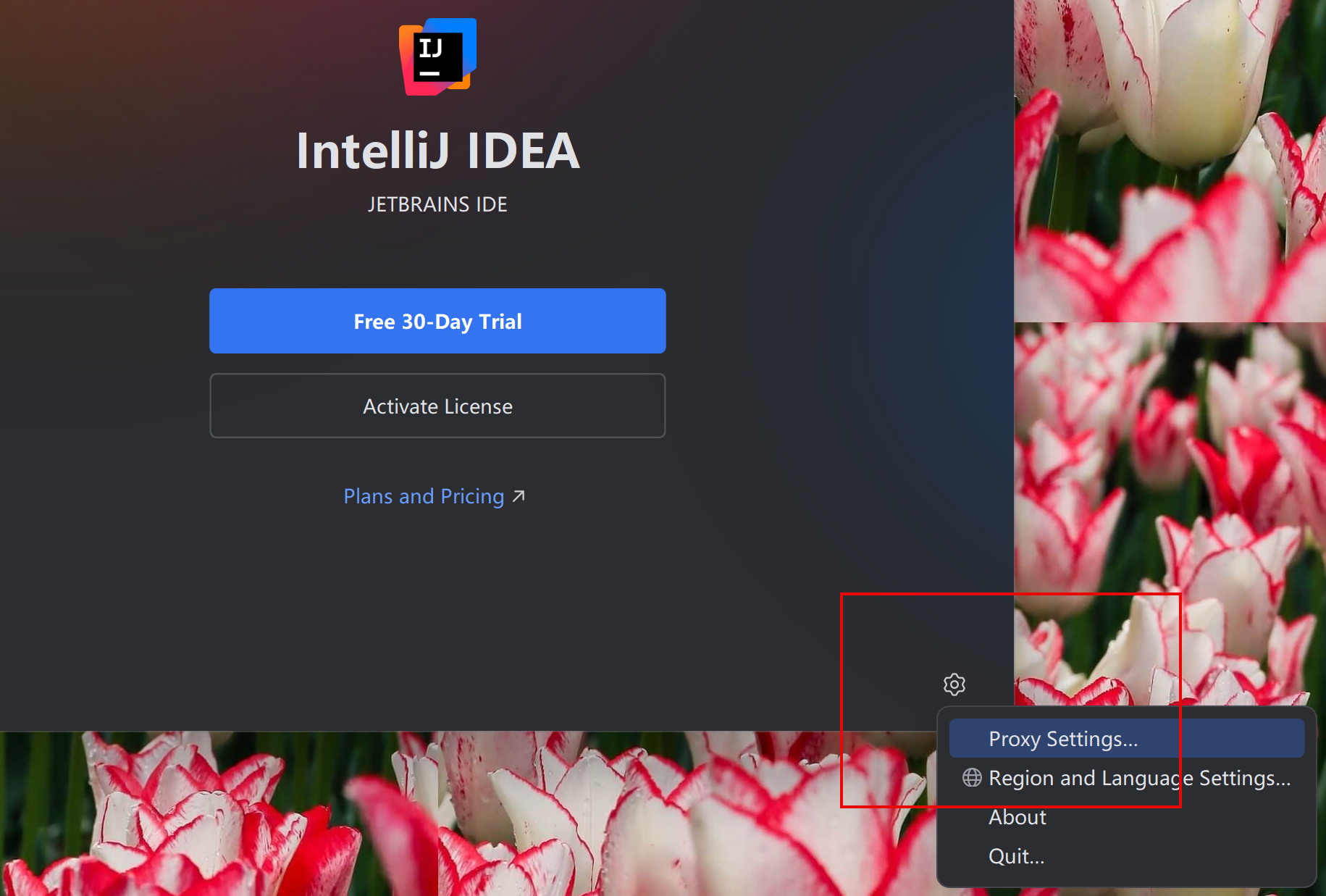The height and width of the screenshot is (896, 1326).
Task: Start the Free 30-Day Trial
Action: point(437,321)
